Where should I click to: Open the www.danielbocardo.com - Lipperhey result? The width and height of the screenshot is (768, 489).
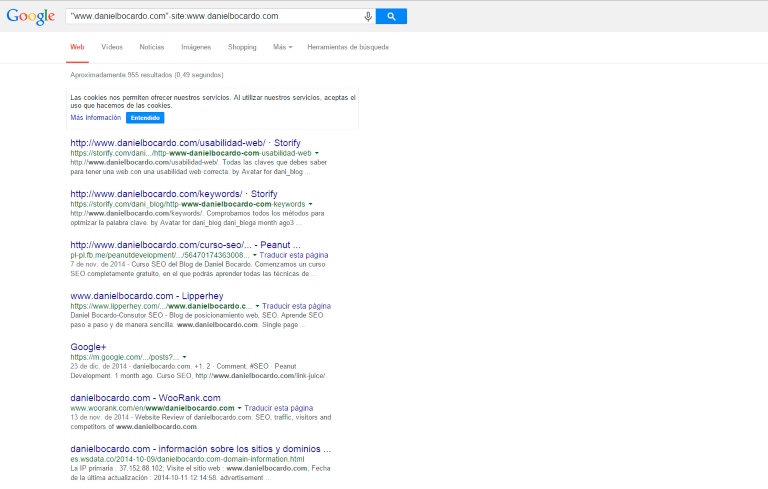pos(146,295)
